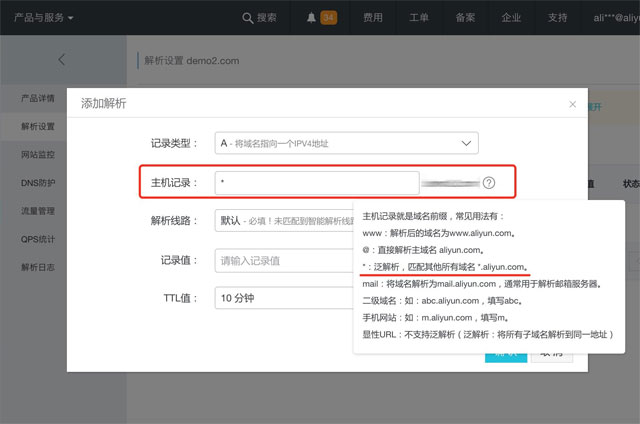Select 产品详情 in the sidebar
Screen dimensions: 640x424
38,98
